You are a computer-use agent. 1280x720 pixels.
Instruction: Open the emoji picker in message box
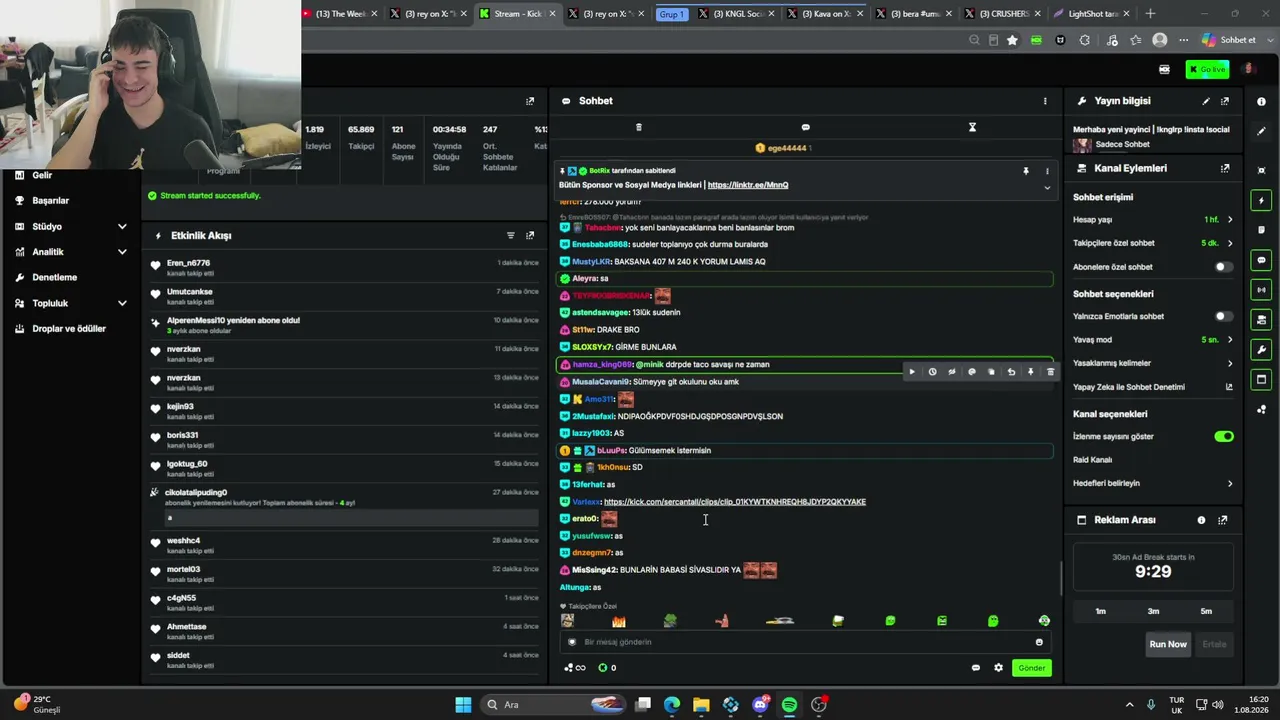1039,642
